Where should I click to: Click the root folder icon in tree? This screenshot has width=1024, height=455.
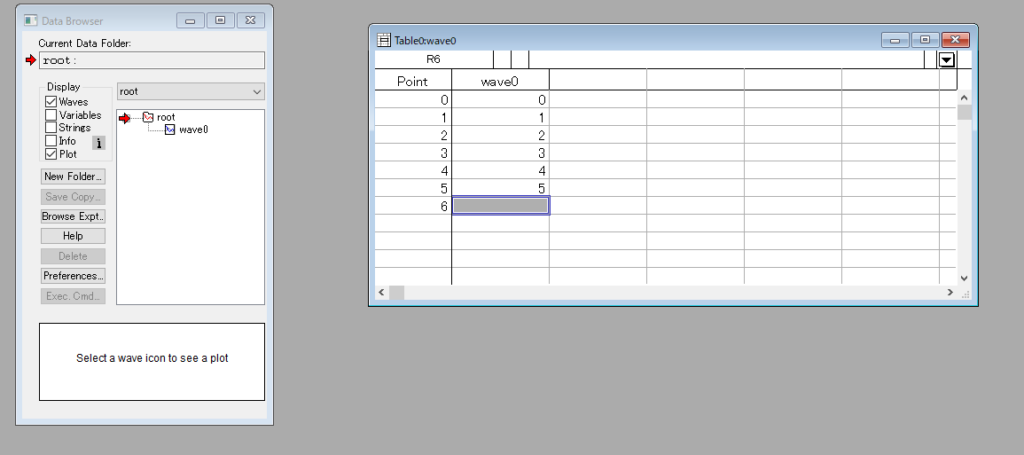pyautogui.click(x=148, y=118)
